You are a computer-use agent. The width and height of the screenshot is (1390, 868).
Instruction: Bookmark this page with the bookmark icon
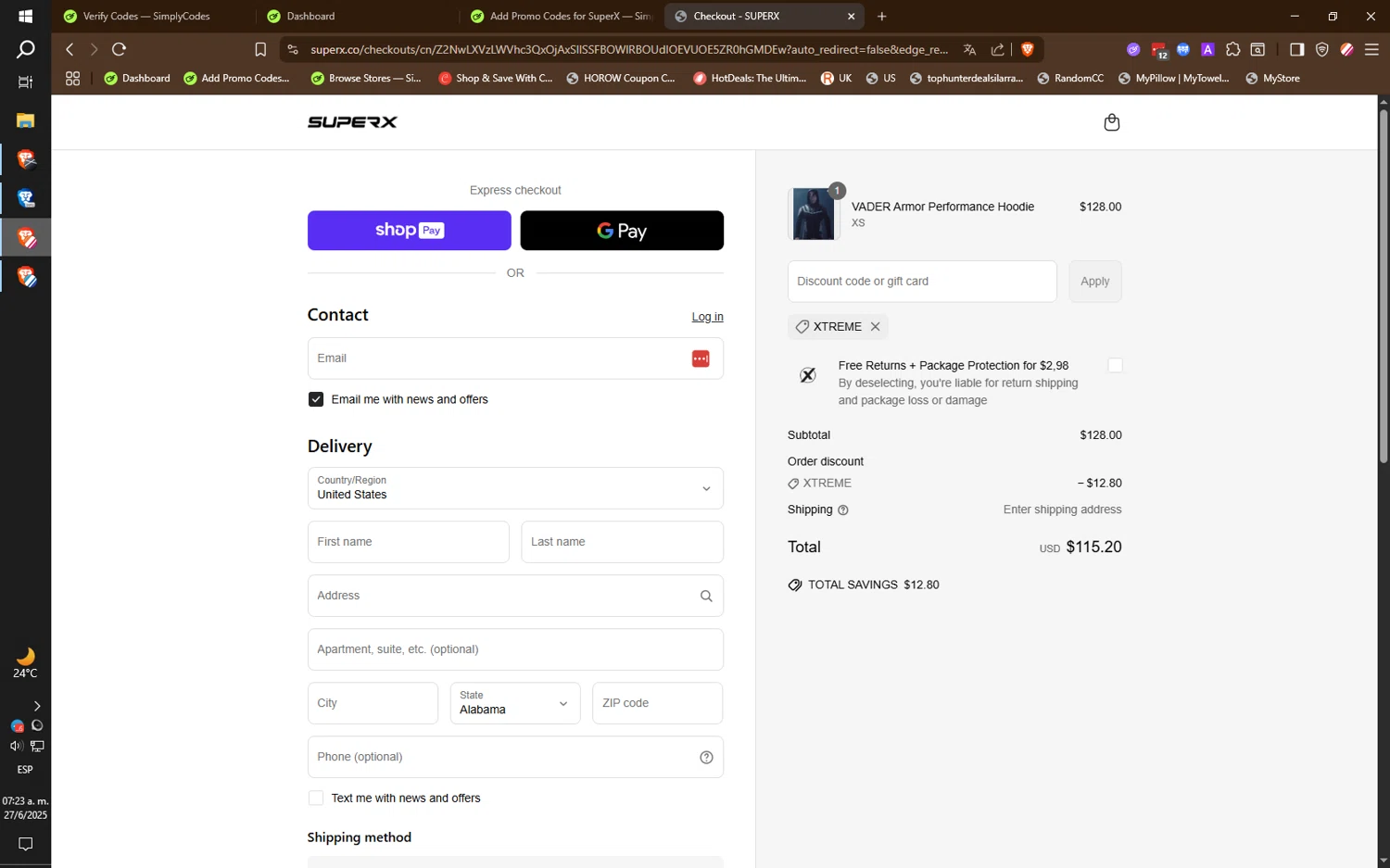click(x=260, y=50)
